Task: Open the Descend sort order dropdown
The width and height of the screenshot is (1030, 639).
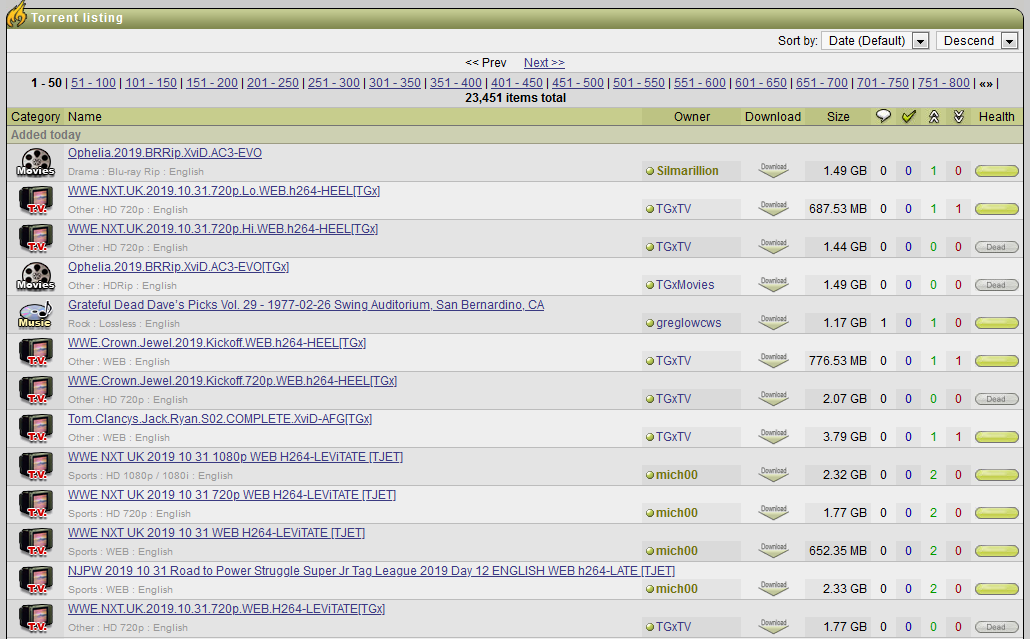Action: 977,41
